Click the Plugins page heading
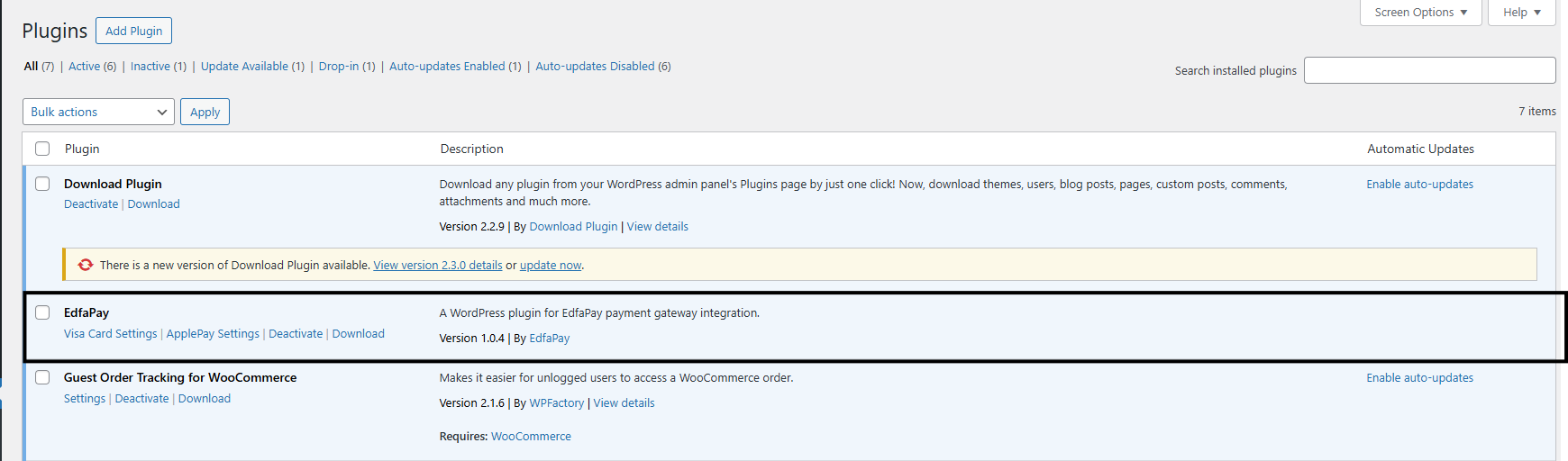This screenshot has width=1568, height=461. 55,31
